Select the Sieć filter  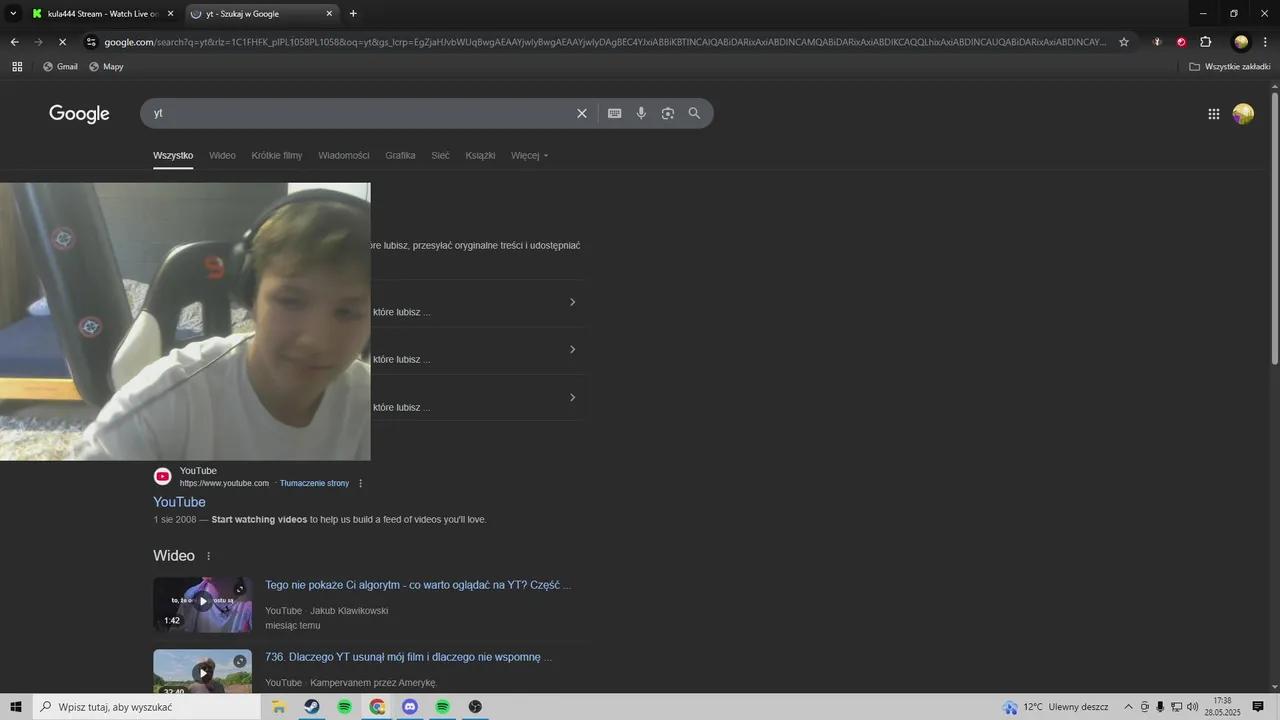[x=440, y=155]
